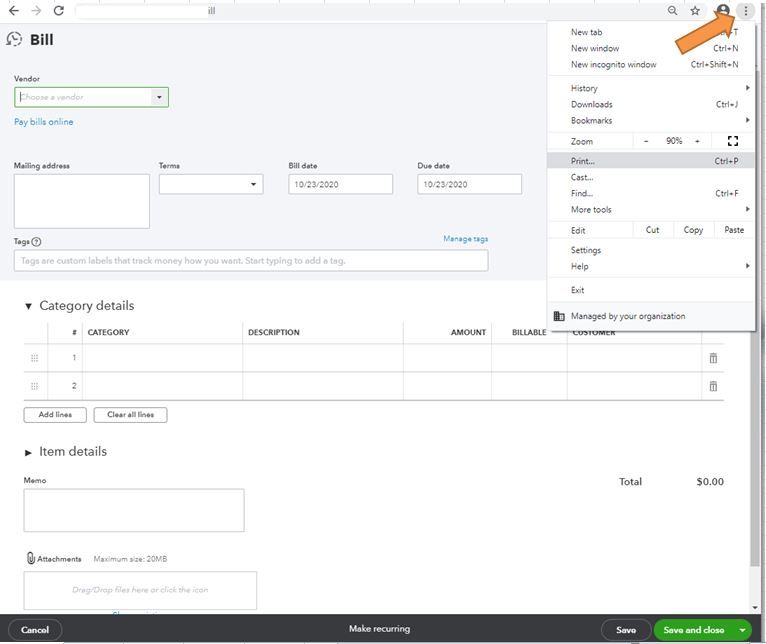This screenshot has height=644, width=766.
Task: Click Managed by your organization
Action: [628, 316]
